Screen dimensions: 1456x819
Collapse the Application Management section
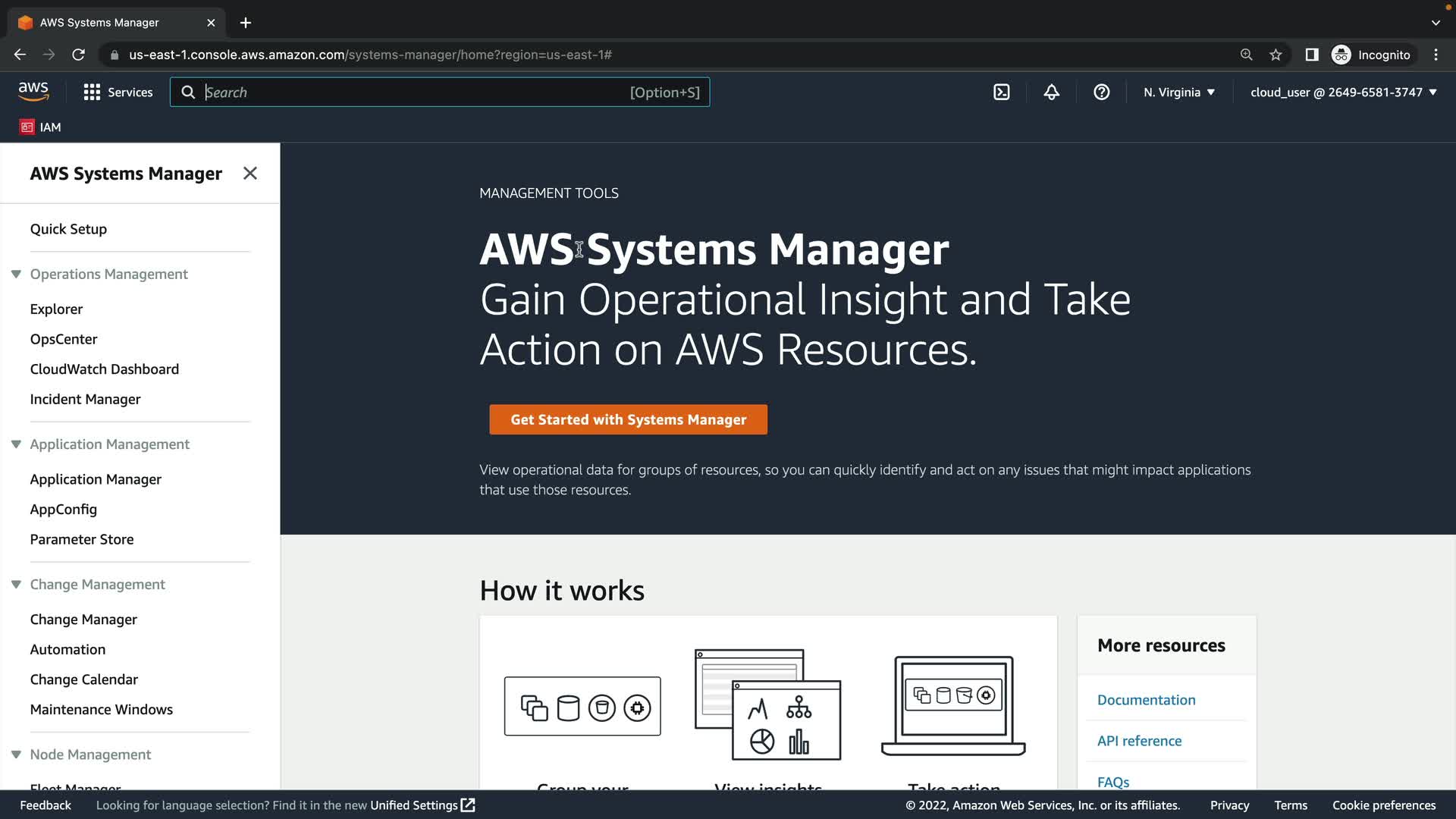click(x=16, y=444)
